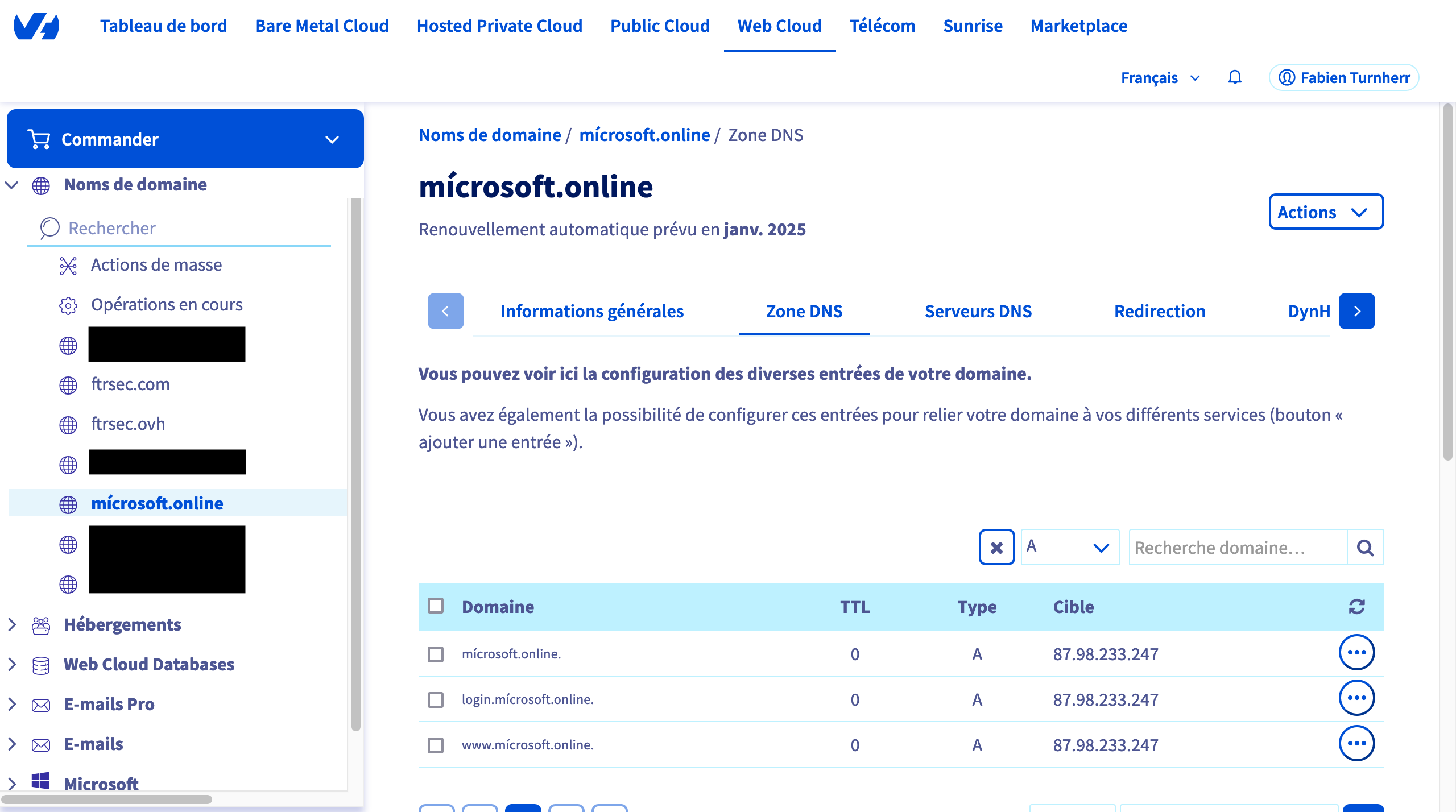The height and width of the screenshot is (812, 1456).
Task: Focus the Rechercher sidebar search field
Action: click(x=179, y=228)
